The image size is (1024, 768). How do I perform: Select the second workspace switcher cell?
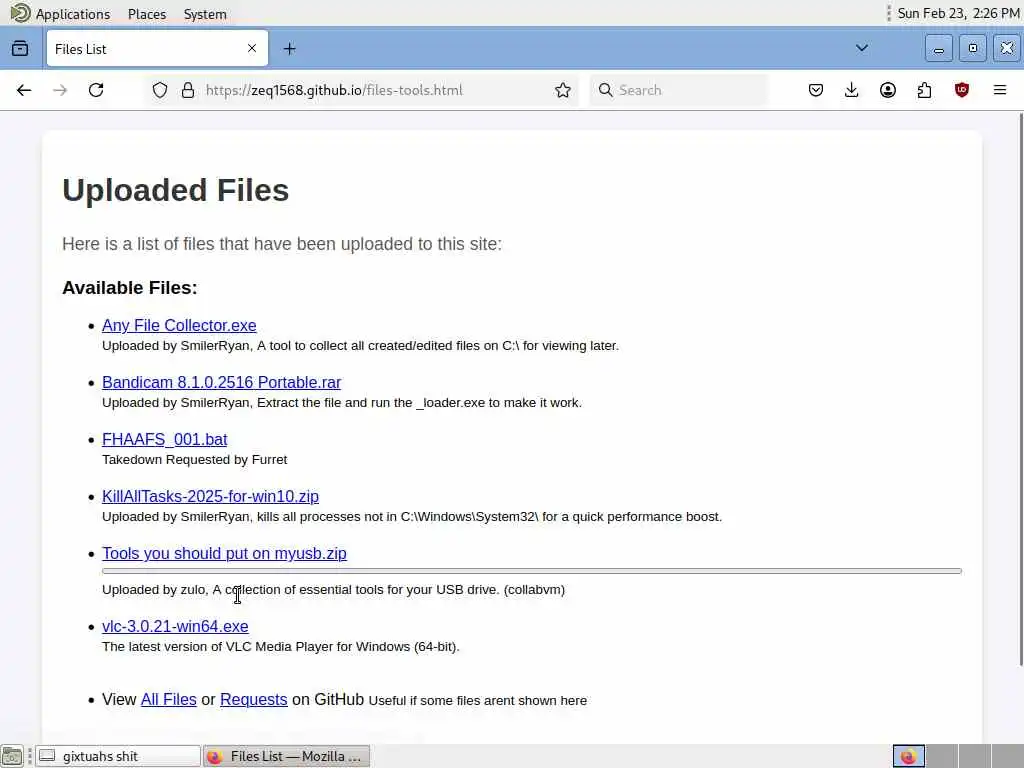point(942,756)
